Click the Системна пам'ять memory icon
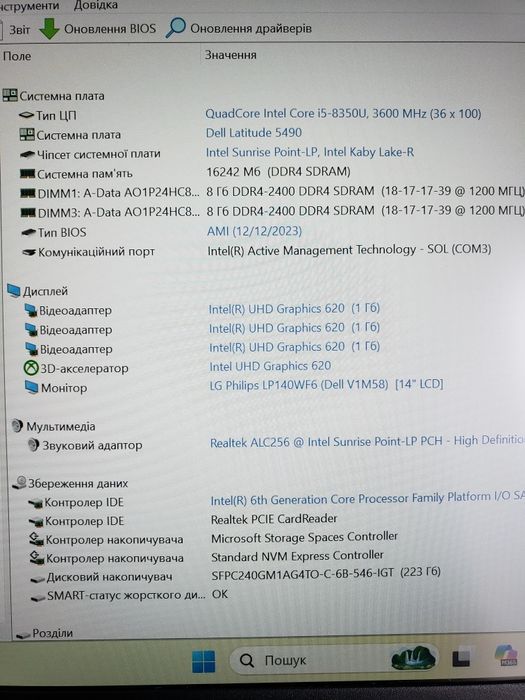Screen dimensions: 525x700 point(28,174)
